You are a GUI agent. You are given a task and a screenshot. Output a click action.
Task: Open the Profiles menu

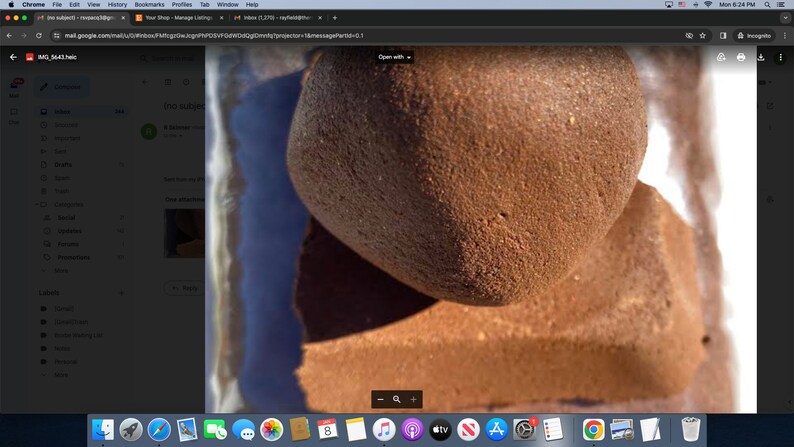pos(182,5)
